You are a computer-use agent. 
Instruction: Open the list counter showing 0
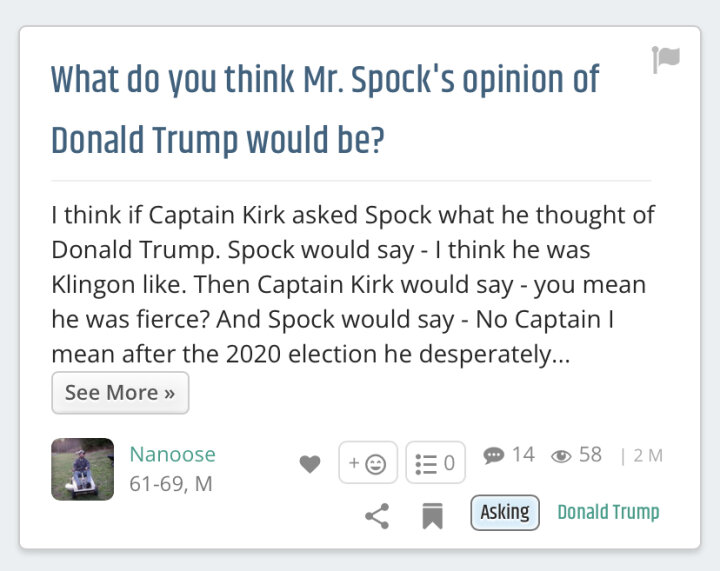435,463
